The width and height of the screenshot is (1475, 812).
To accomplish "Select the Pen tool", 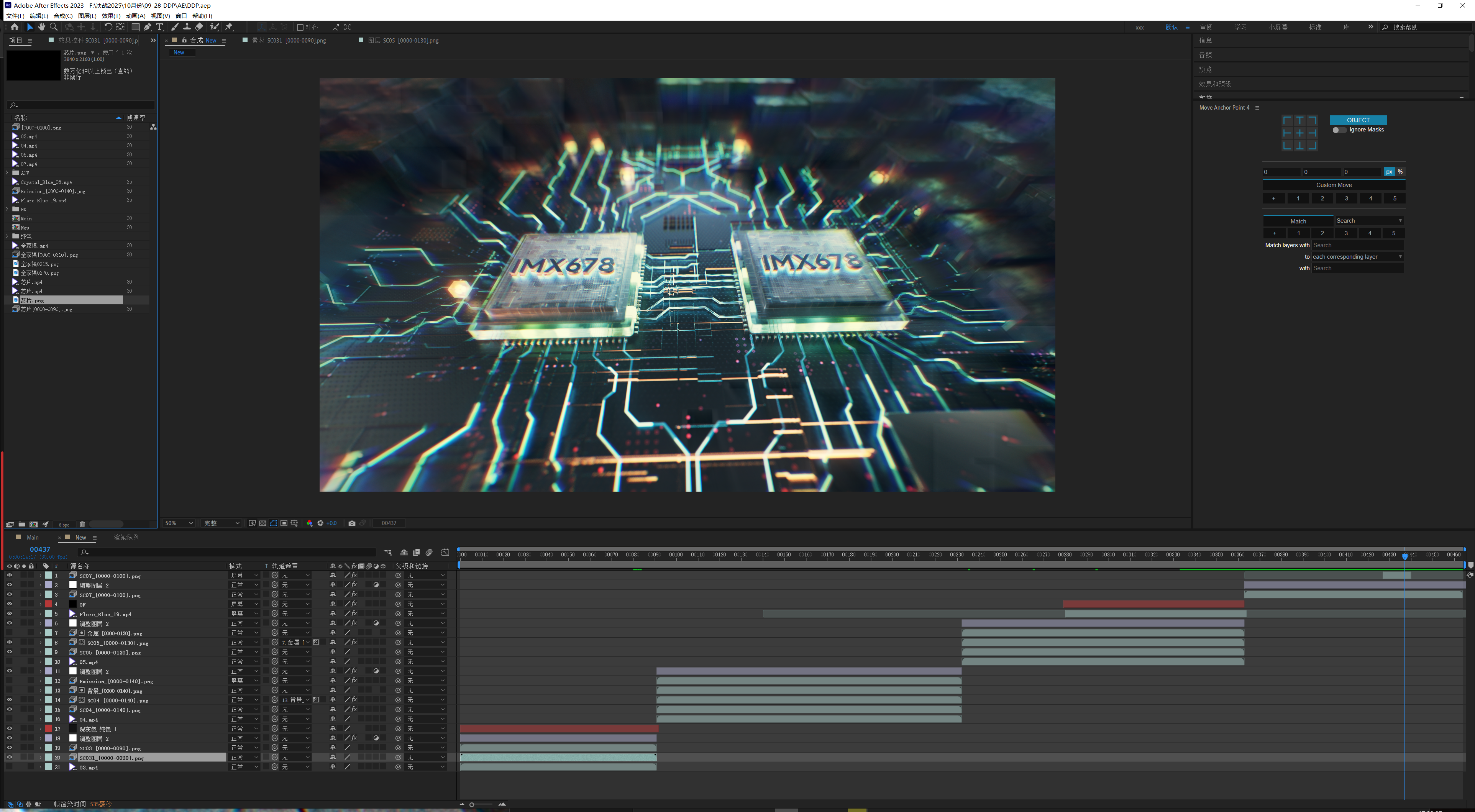I will tap(148, 27).
